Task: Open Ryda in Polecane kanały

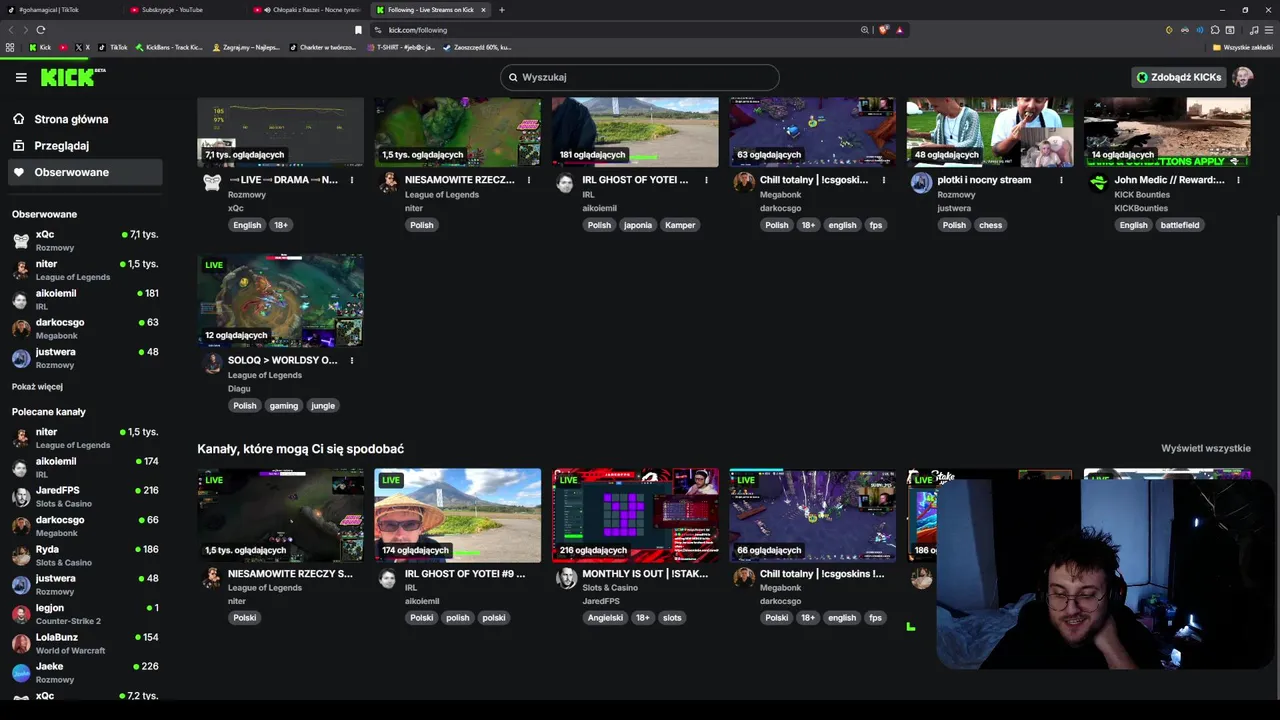Action: [85, 555]
